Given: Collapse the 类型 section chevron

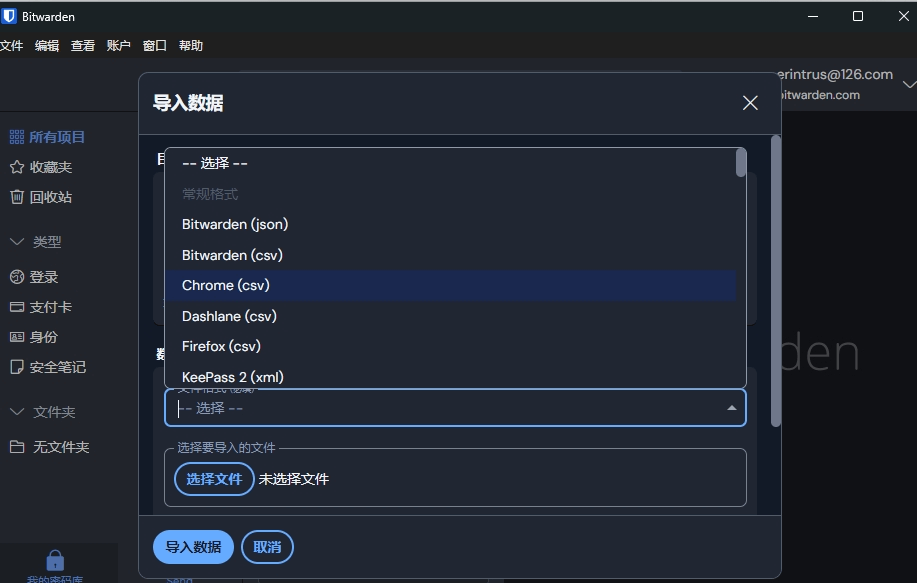Looking at the screenshot, I should coord(17,242).
